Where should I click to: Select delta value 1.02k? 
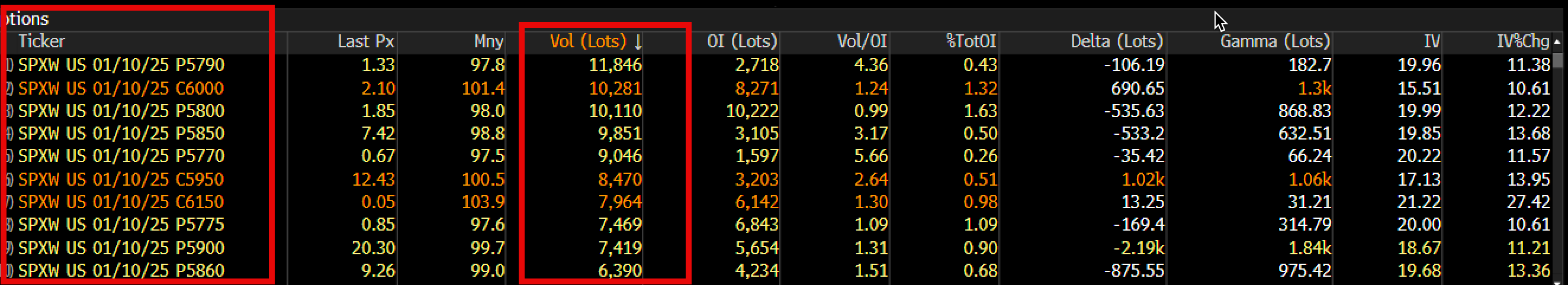(1143, 179)
